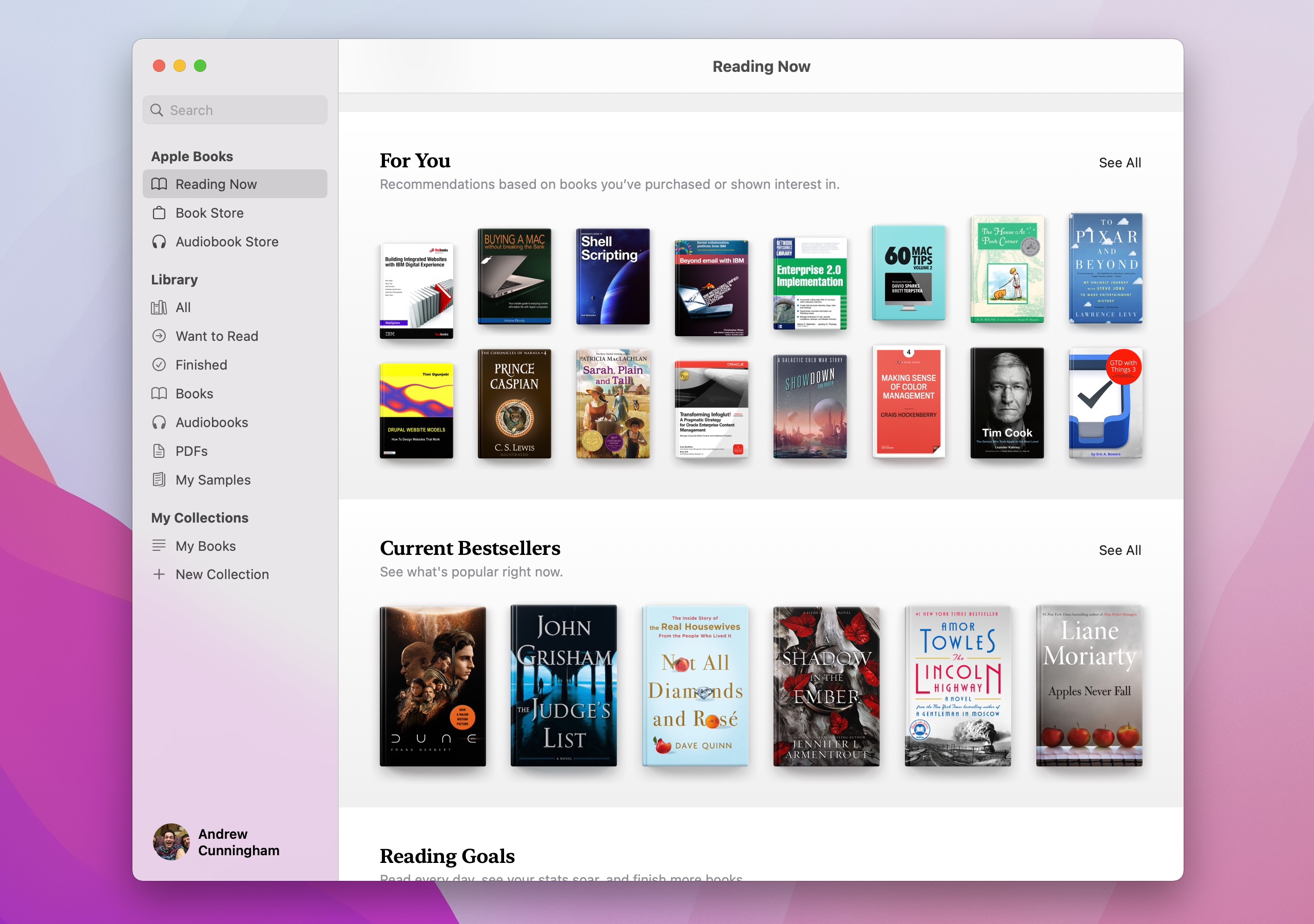Click the Finished checkmark circle icon
This screenshot has width=1314, height=924.
pos(159,364)
